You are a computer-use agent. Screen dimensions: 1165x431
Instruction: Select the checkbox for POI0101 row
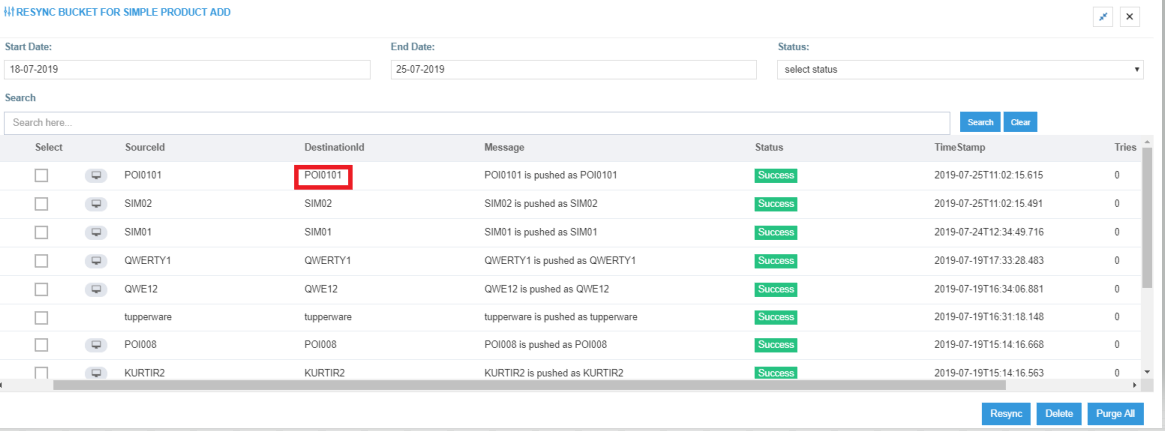(x=41, y=176)
